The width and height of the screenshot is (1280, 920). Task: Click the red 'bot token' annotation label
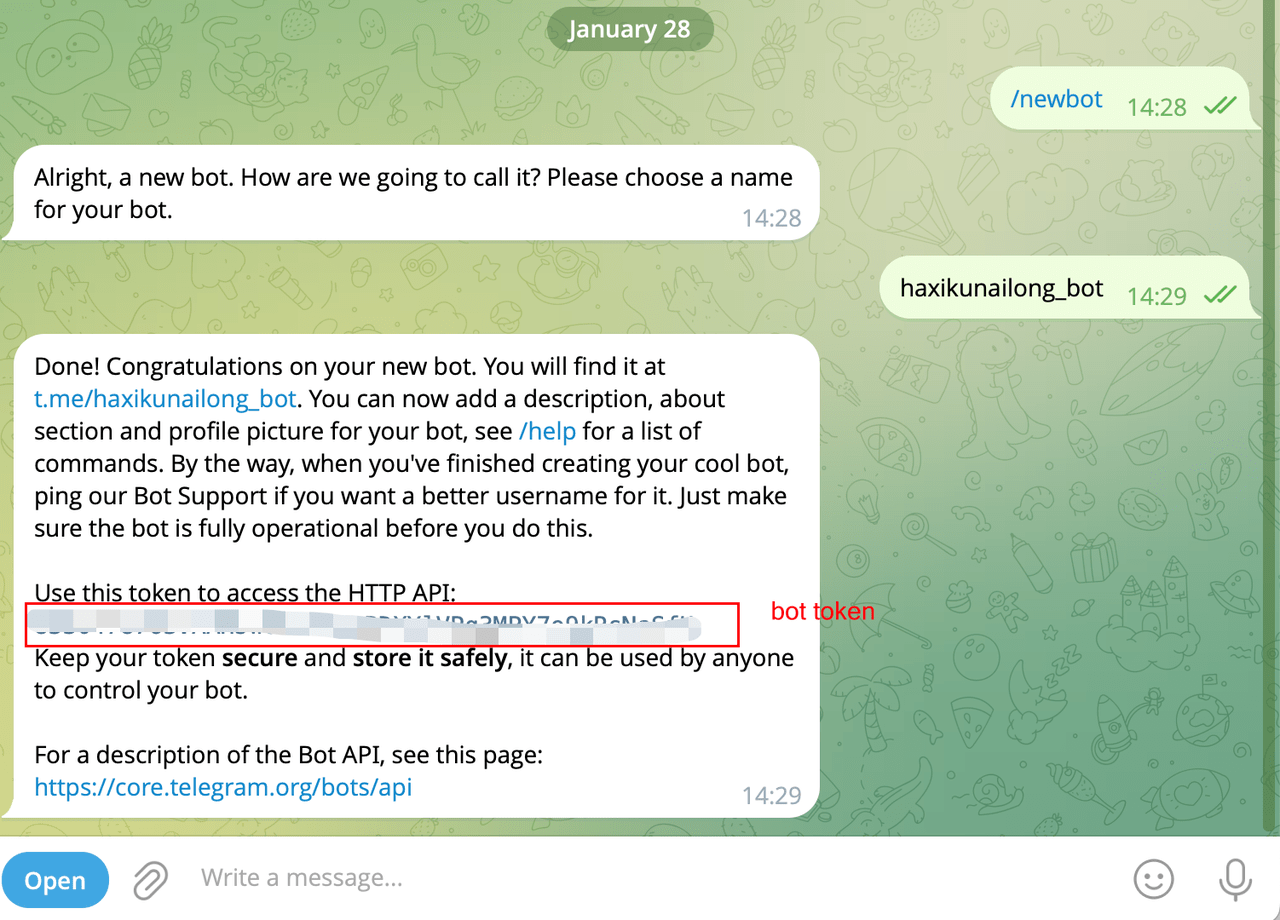822,611
